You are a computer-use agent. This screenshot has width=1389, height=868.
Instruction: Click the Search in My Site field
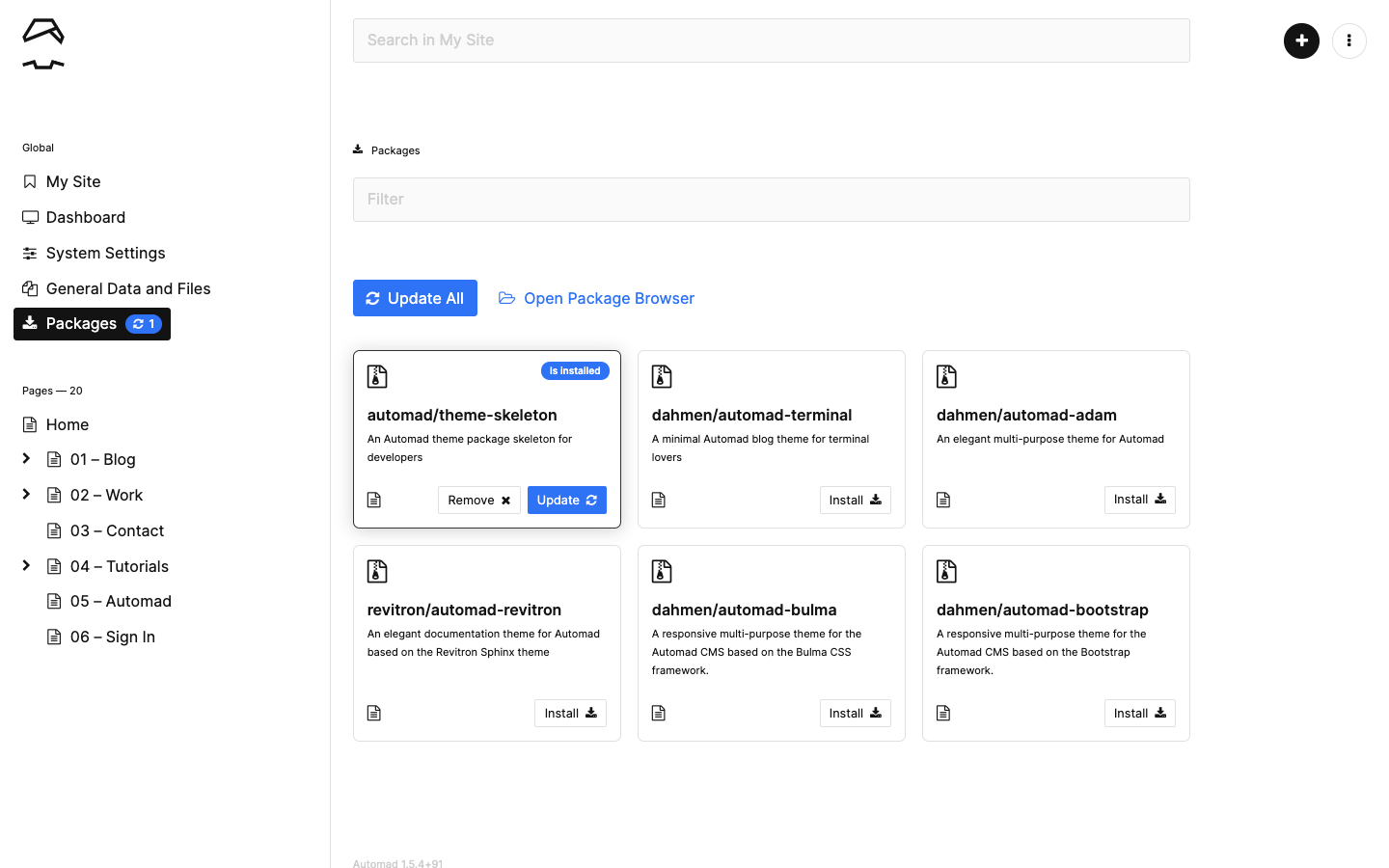tap(771, 41)
